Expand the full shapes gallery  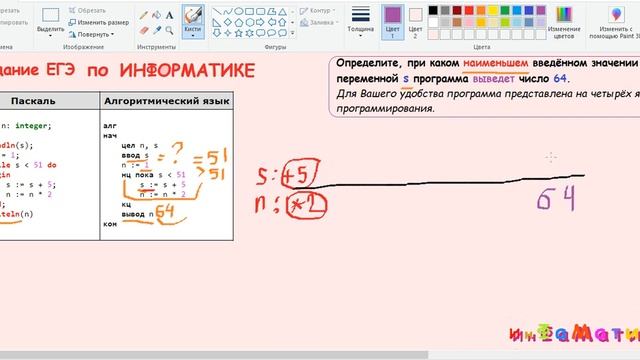(293, 33)
